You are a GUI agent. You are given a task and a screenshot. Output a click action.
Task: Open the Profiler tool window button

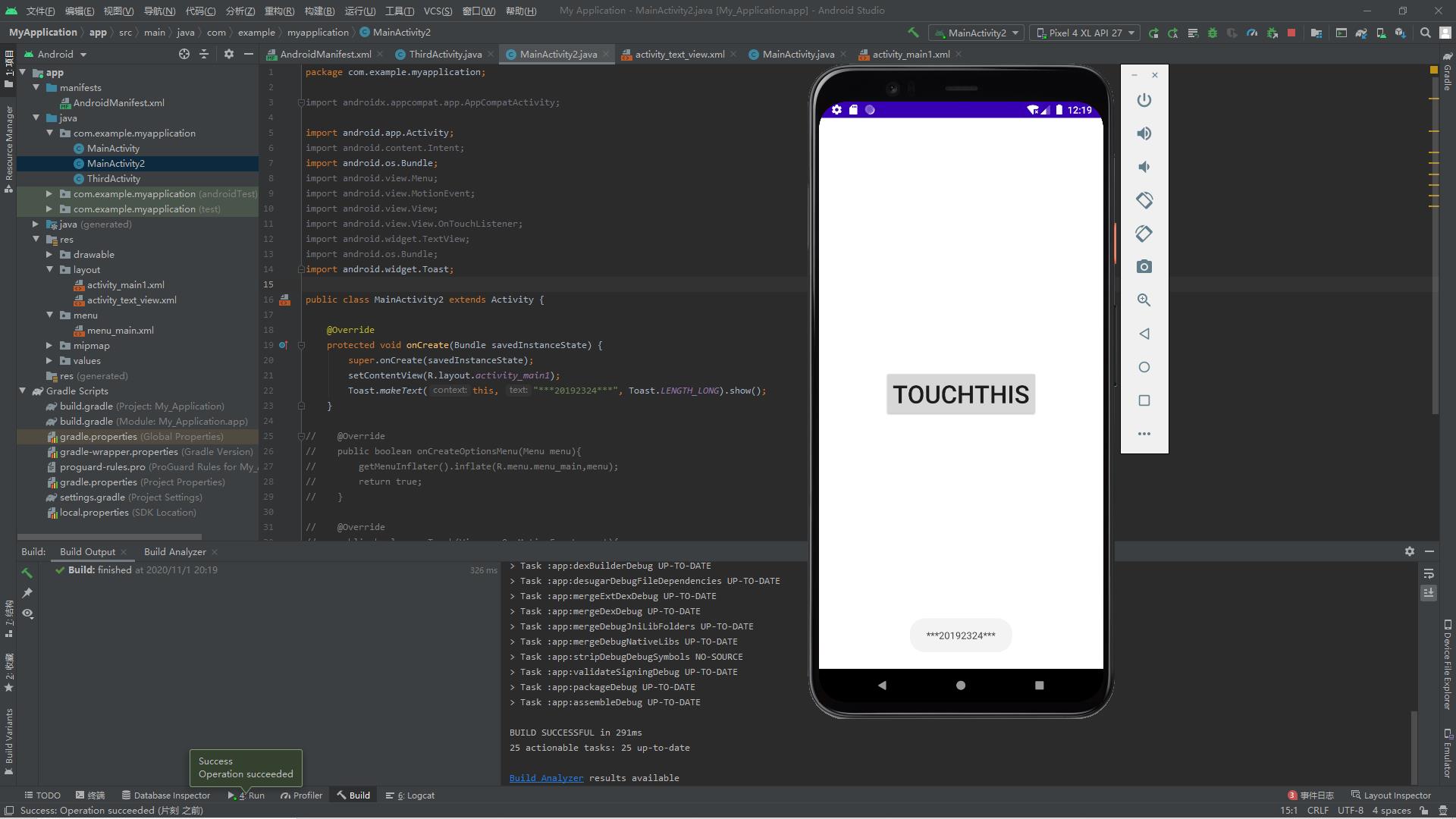point(301,795)
